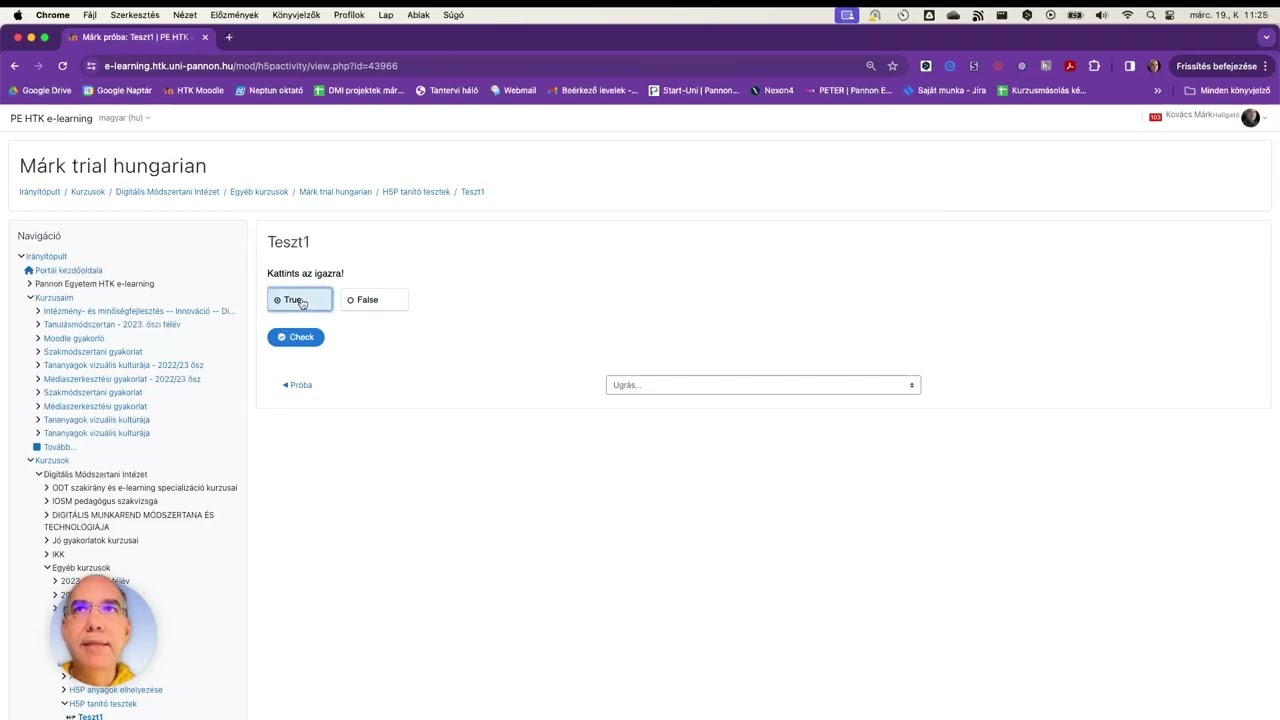The image size is (1280, 720).
Task: Click the macOS Spotlight search icon
Action: (x=1151, y=15)
